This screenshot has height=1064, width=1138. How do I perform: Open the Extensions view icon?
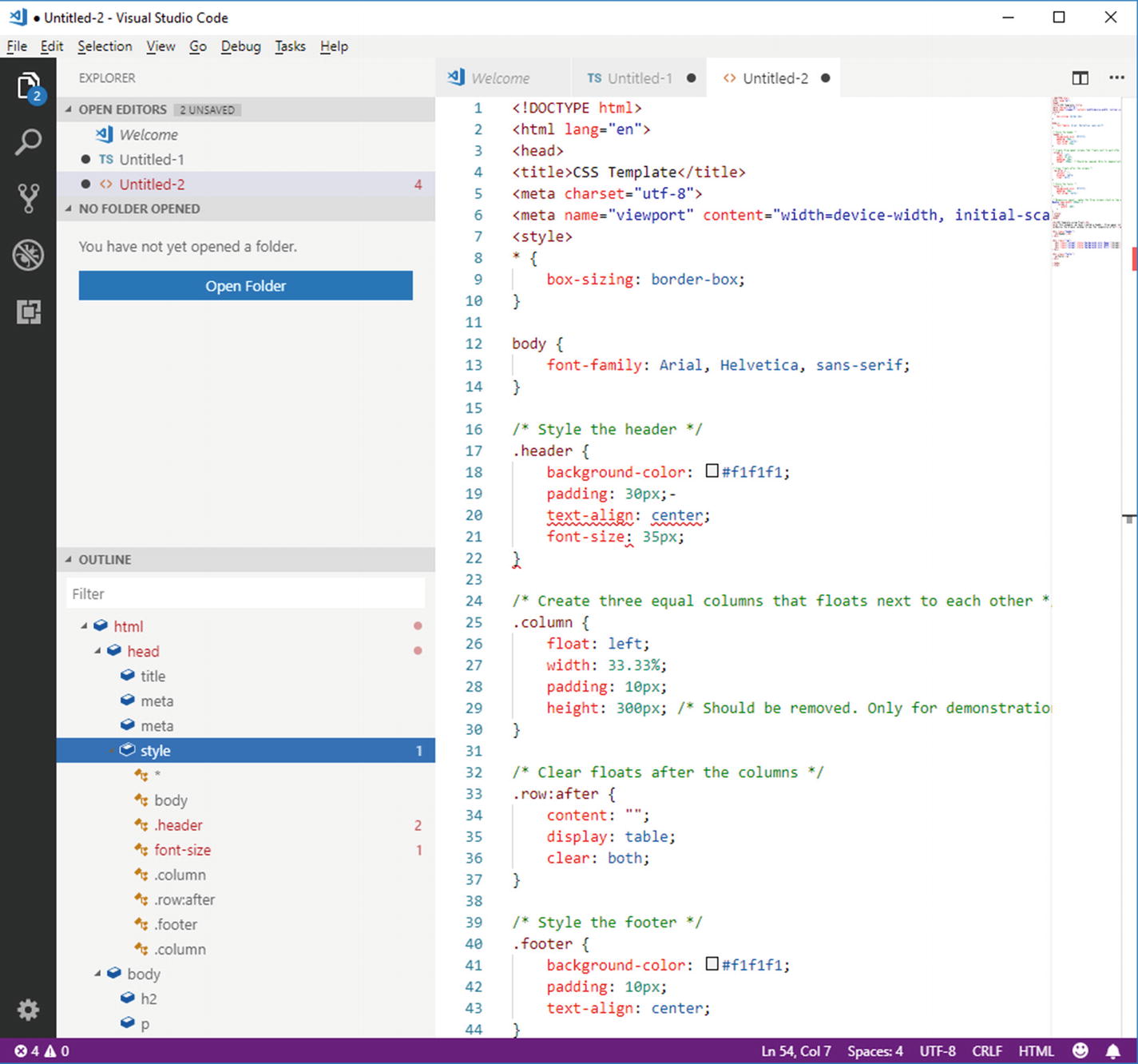28,312
